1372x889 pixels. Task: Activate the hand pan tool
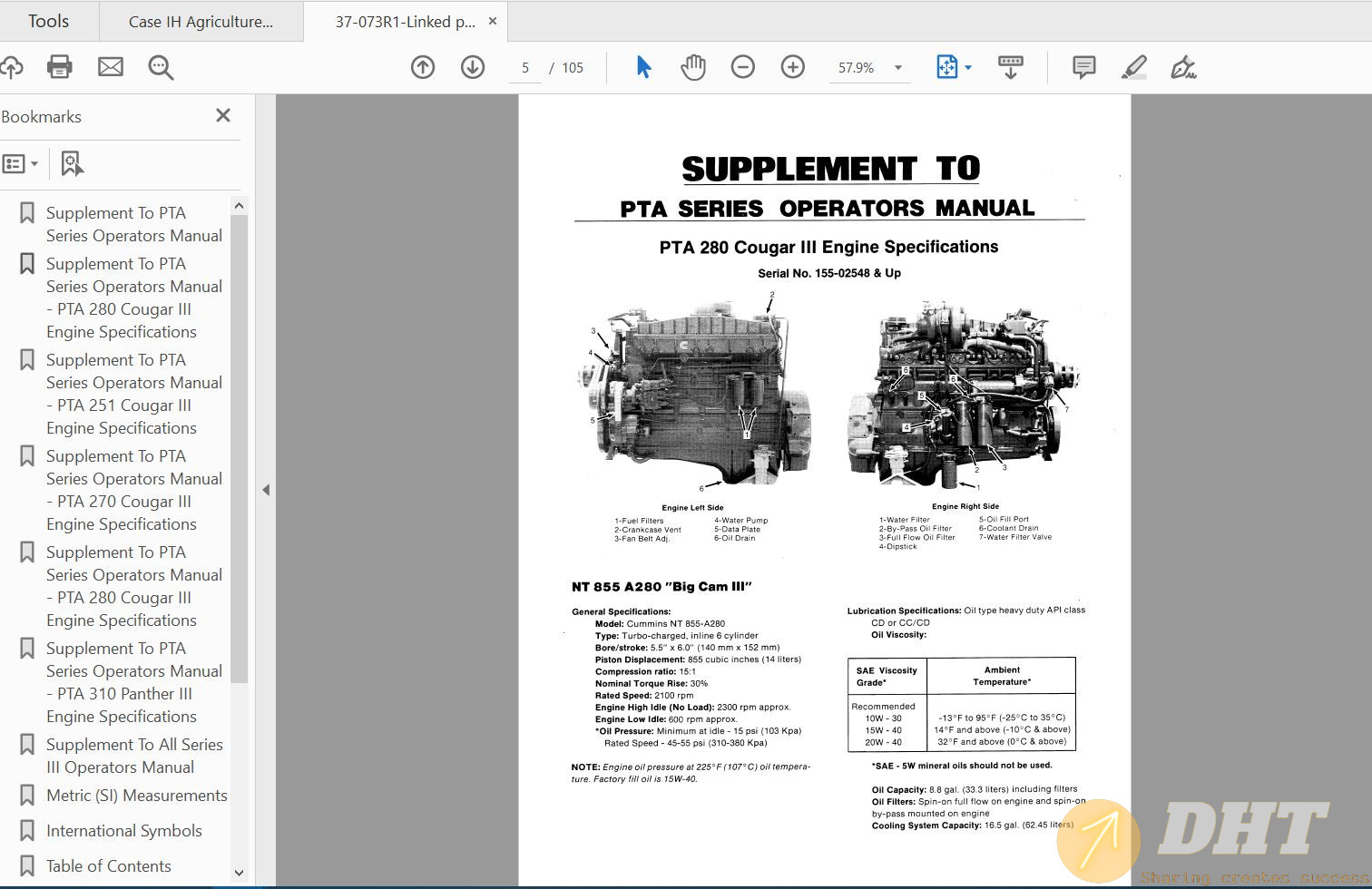point(693,67)
